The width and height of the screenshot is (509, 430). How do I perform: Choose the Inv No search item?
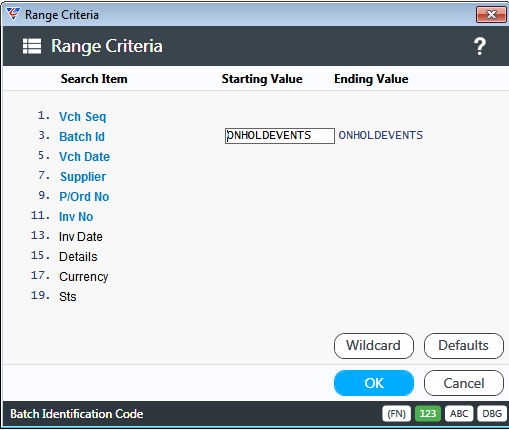[x=76, y=217]
